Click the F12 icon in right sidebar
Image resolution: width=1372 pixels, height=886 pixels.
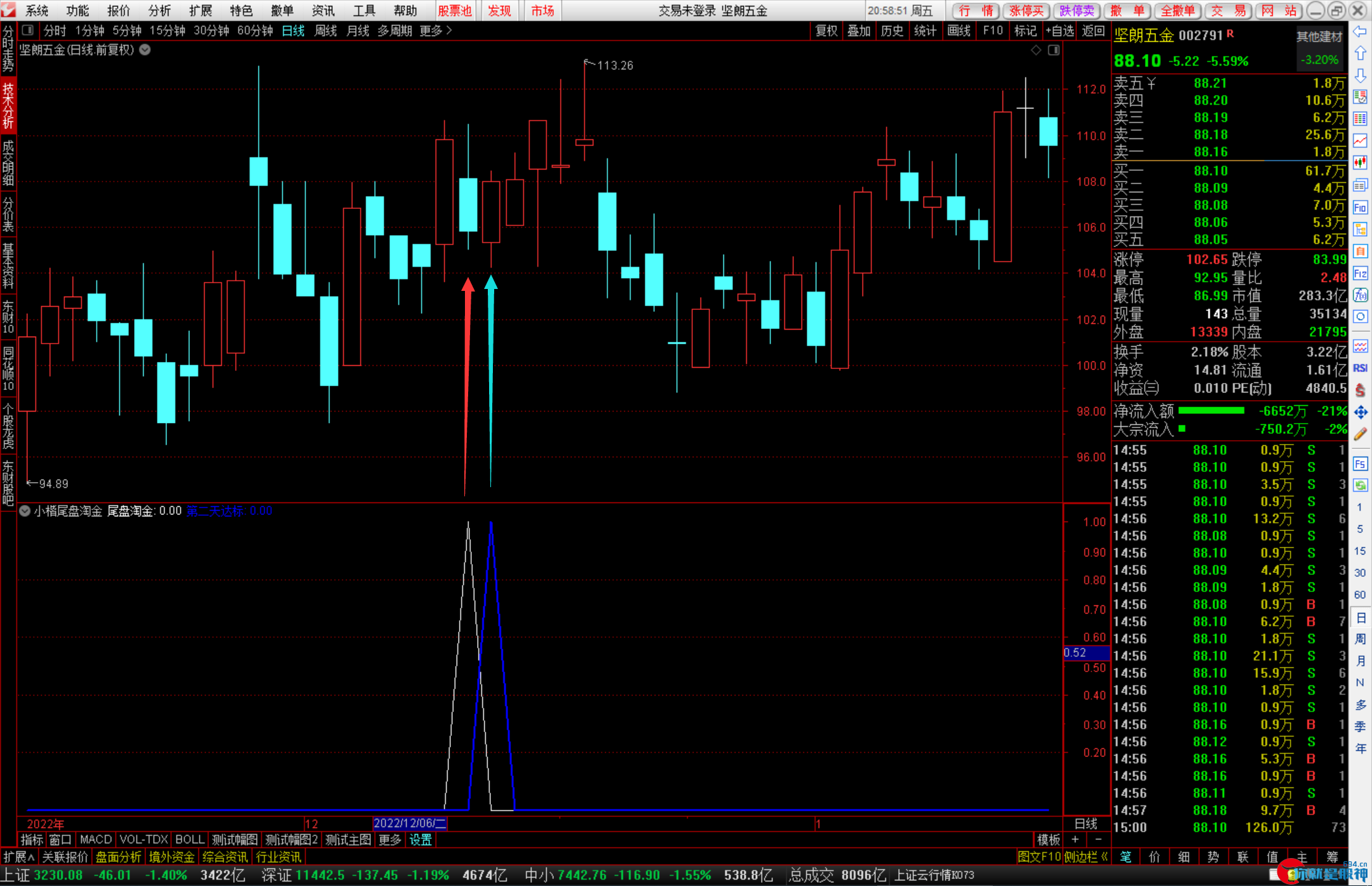[1360, 273]
